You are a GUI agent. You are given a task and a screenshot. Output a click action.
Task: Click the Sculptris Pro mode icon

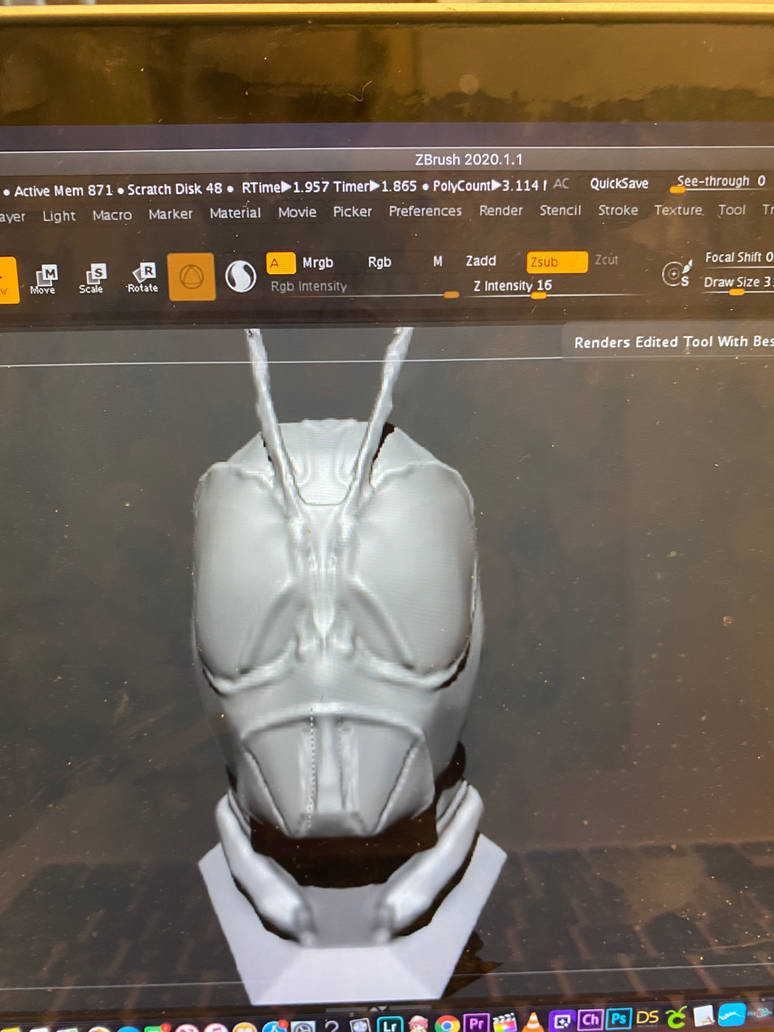[x=241, y=276]
